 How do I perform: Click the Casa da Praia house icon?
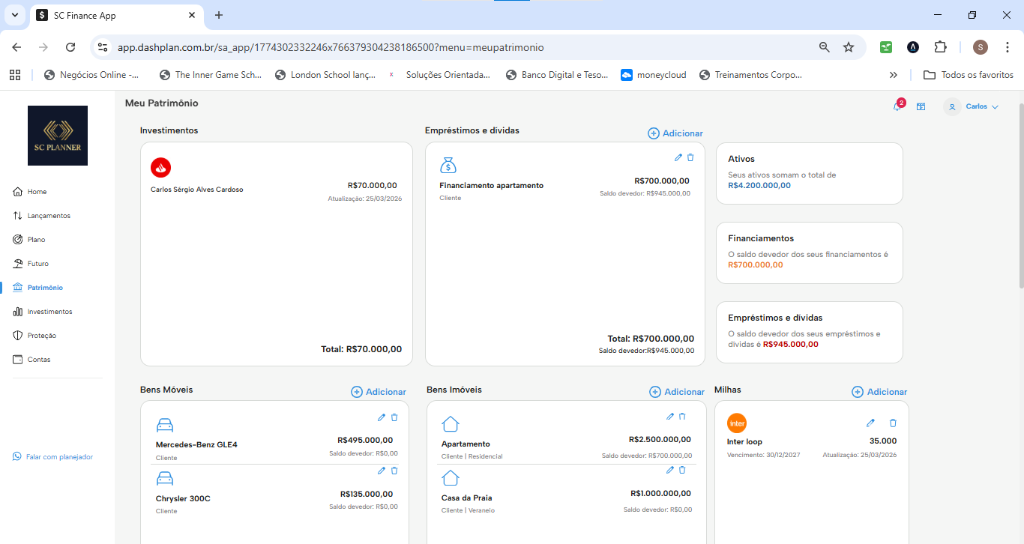(451, 478)
